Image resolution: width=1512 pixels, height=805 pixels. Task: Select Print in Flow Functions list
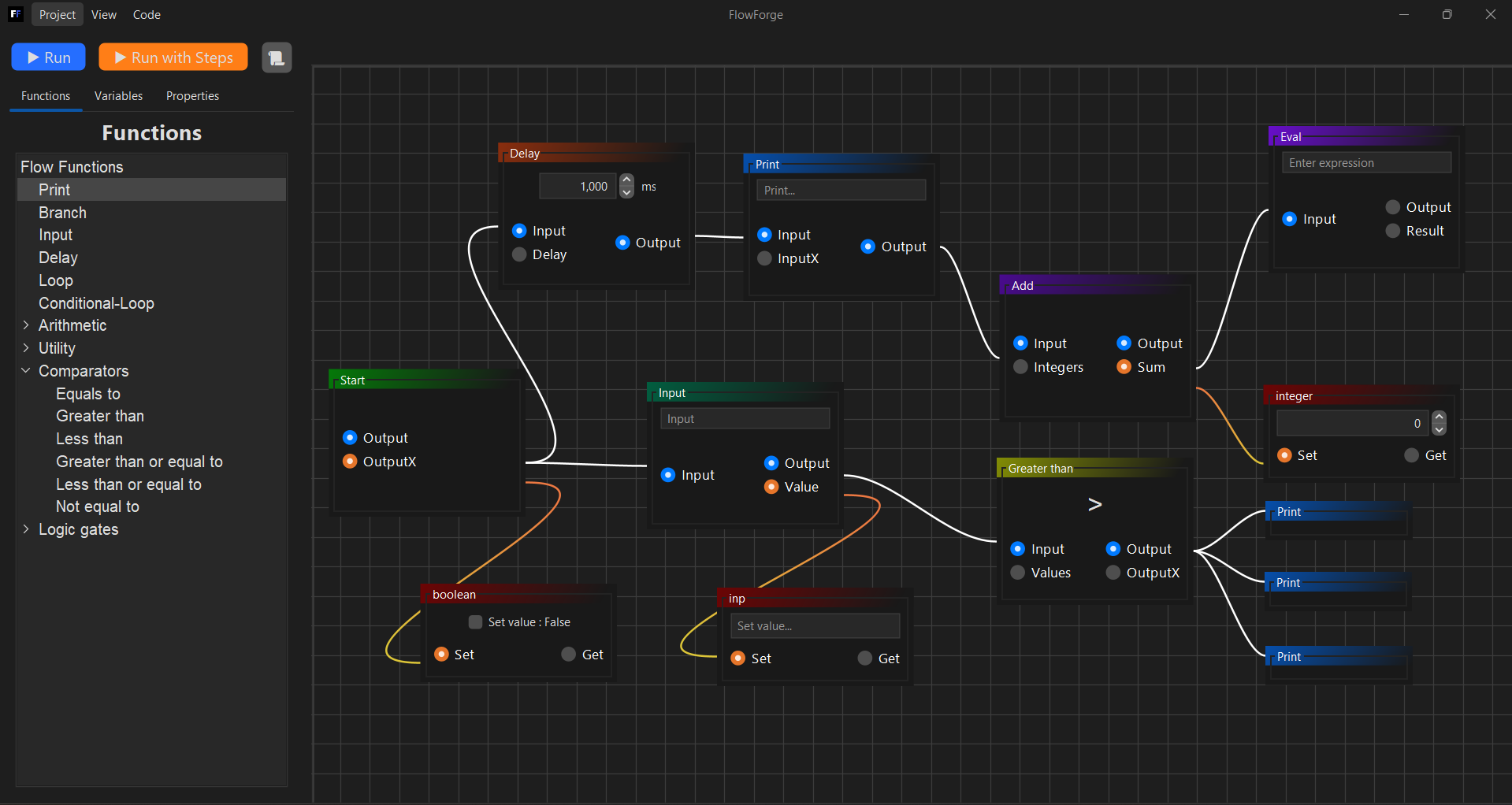(x=151, y=190)
